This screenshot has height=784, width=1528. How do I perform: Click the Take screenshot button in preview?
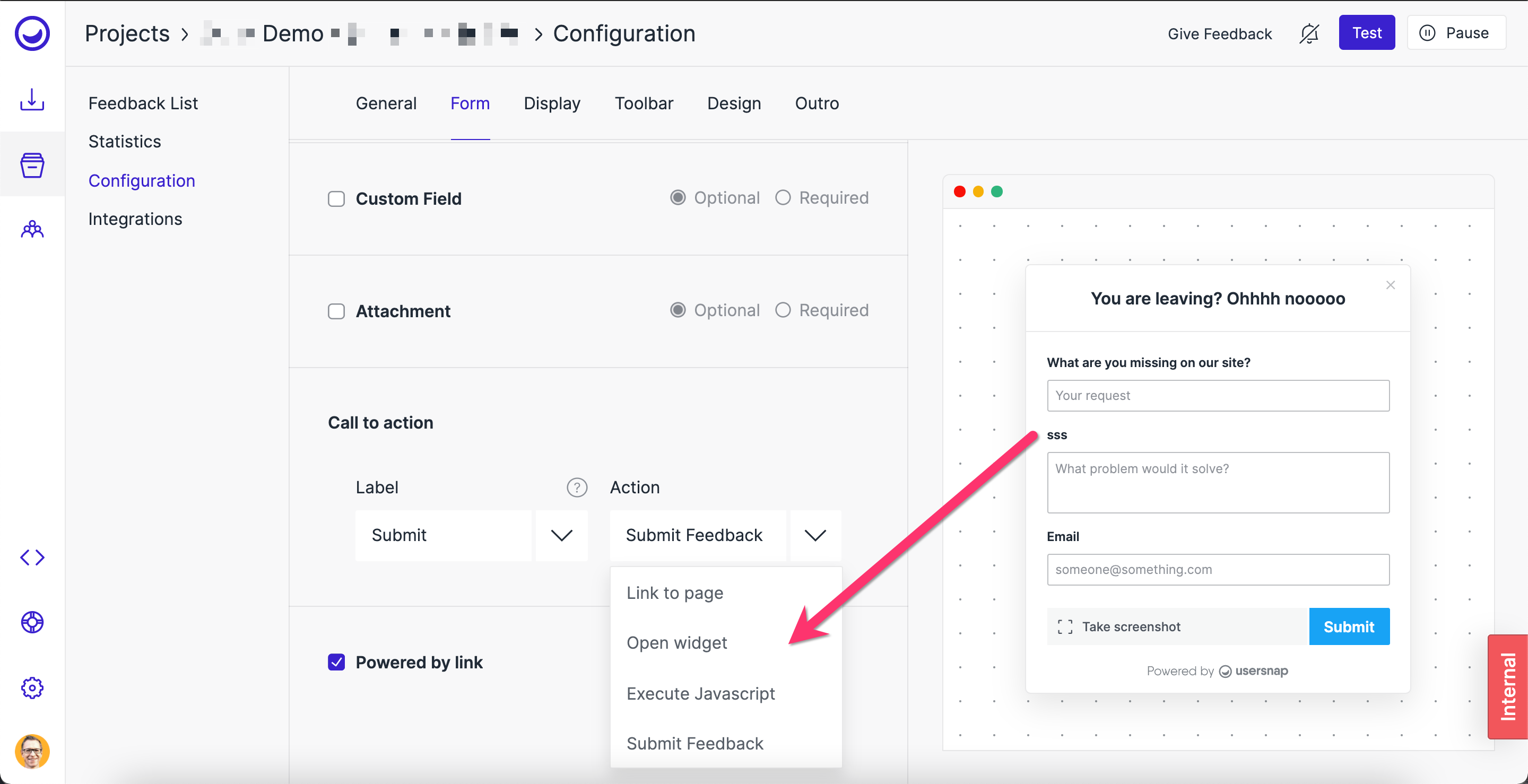tap(1177, 627)
